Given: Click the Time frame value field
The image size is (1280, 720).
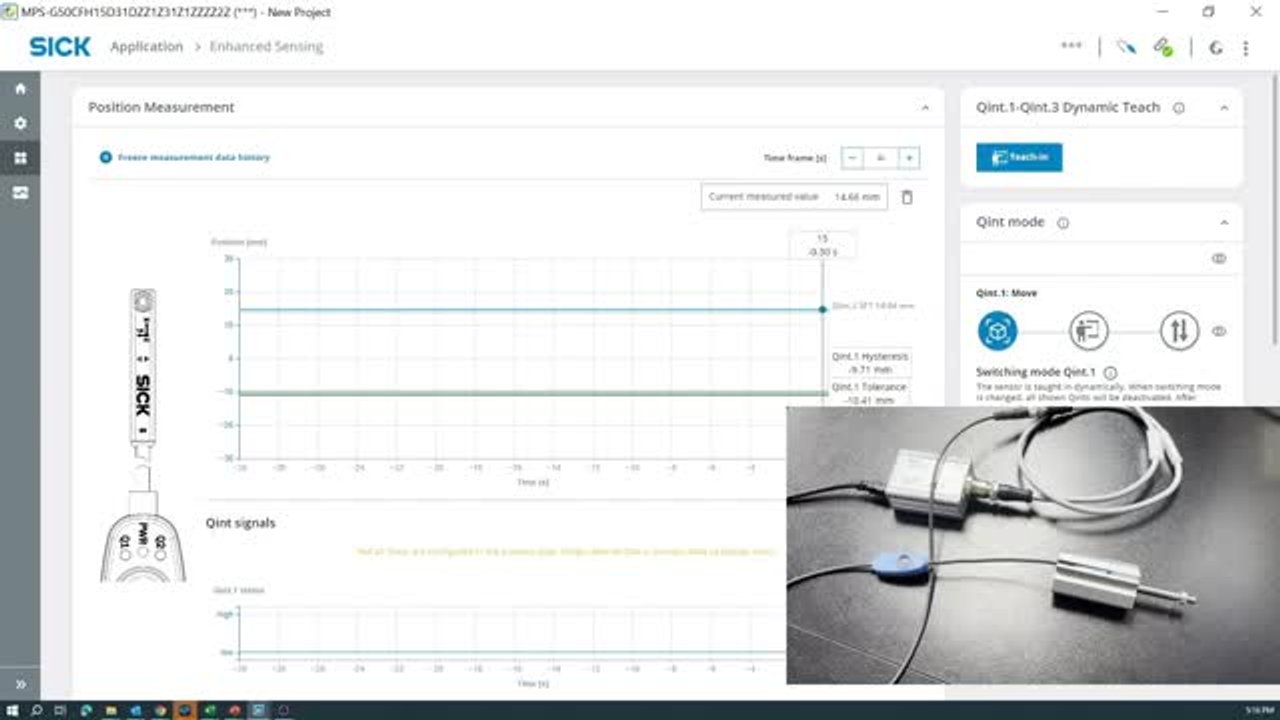Looking at the screenshot, I should point(881,158).
